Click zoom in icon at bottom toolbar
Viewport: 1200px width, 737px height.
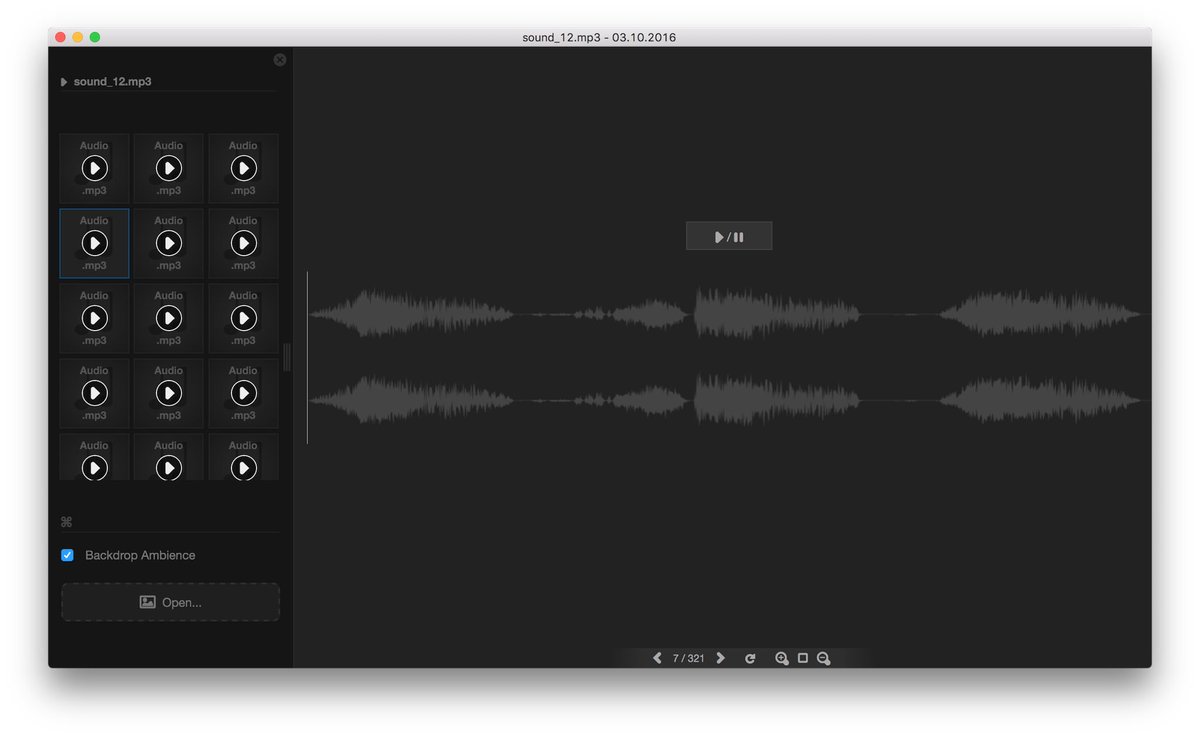click(x=782, y=658)
